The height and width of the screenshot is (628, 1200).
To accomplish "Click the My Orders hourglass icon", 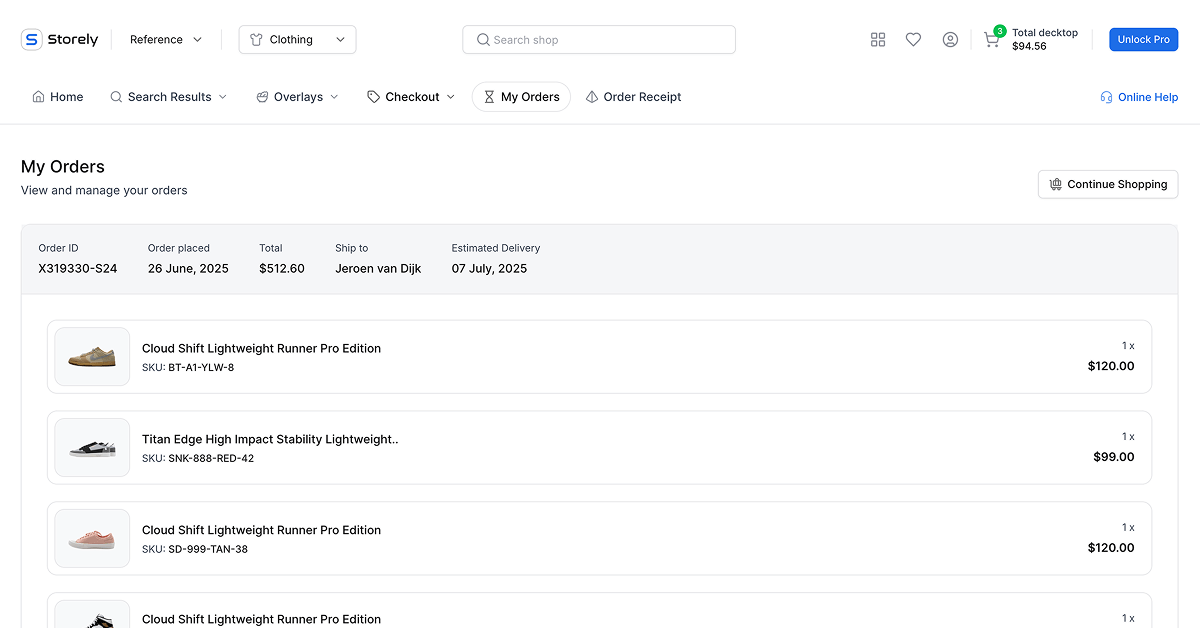I will click(x=489, y=97).
